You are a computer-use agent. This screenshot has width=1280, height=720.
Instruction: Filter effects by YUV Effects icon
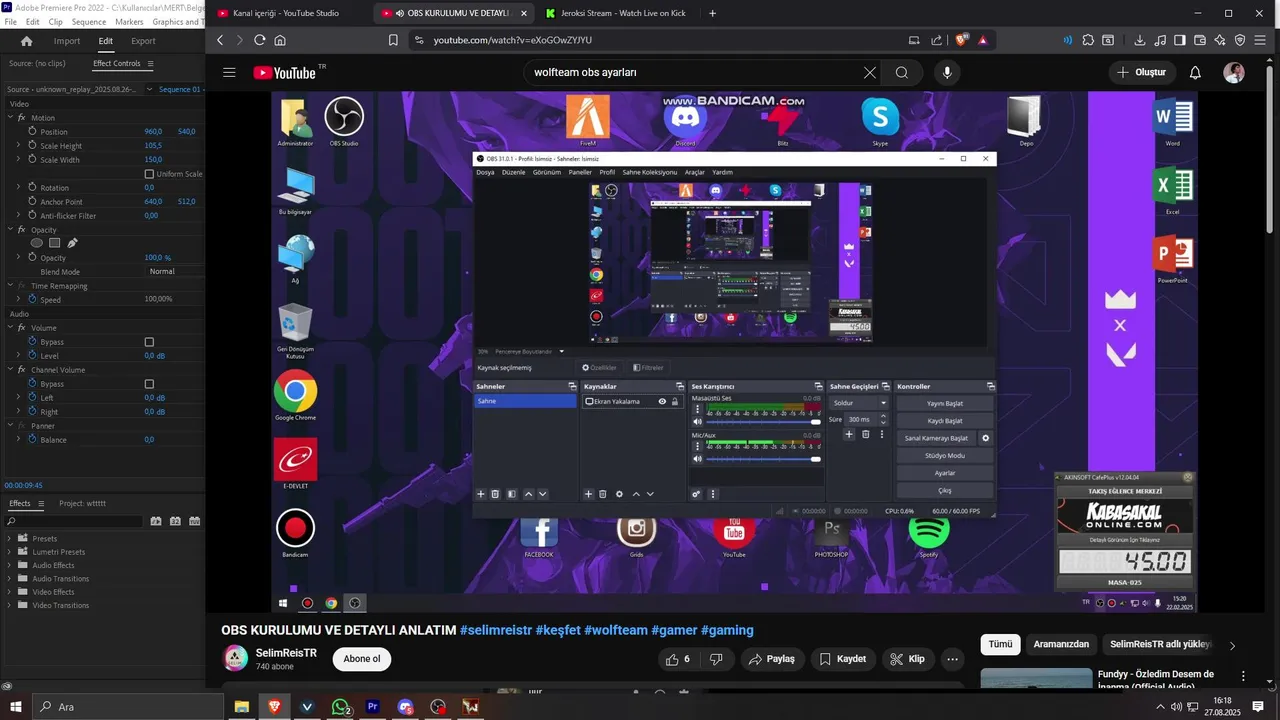click(194, 521)
